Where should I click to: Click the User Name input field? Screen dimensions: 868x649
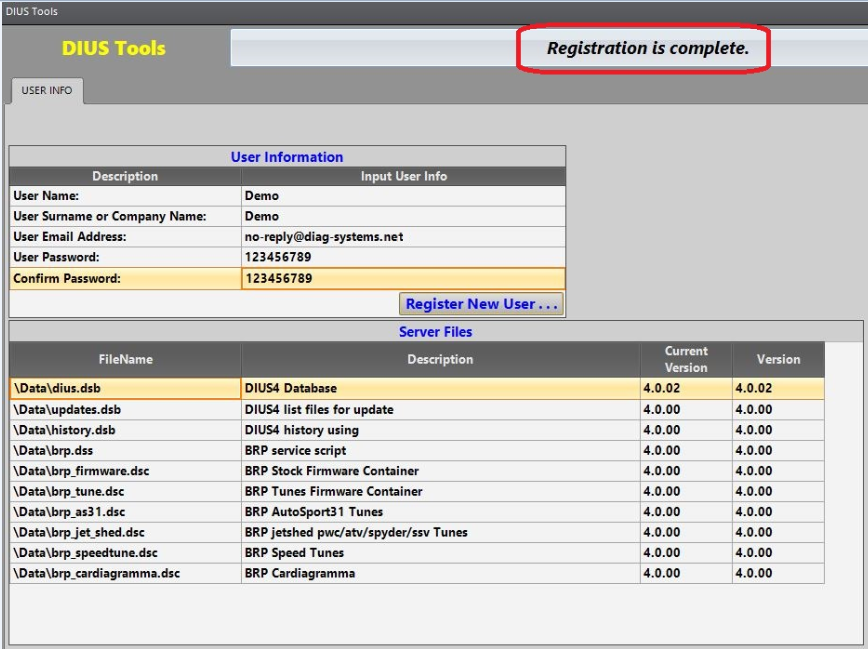[402, 196]
